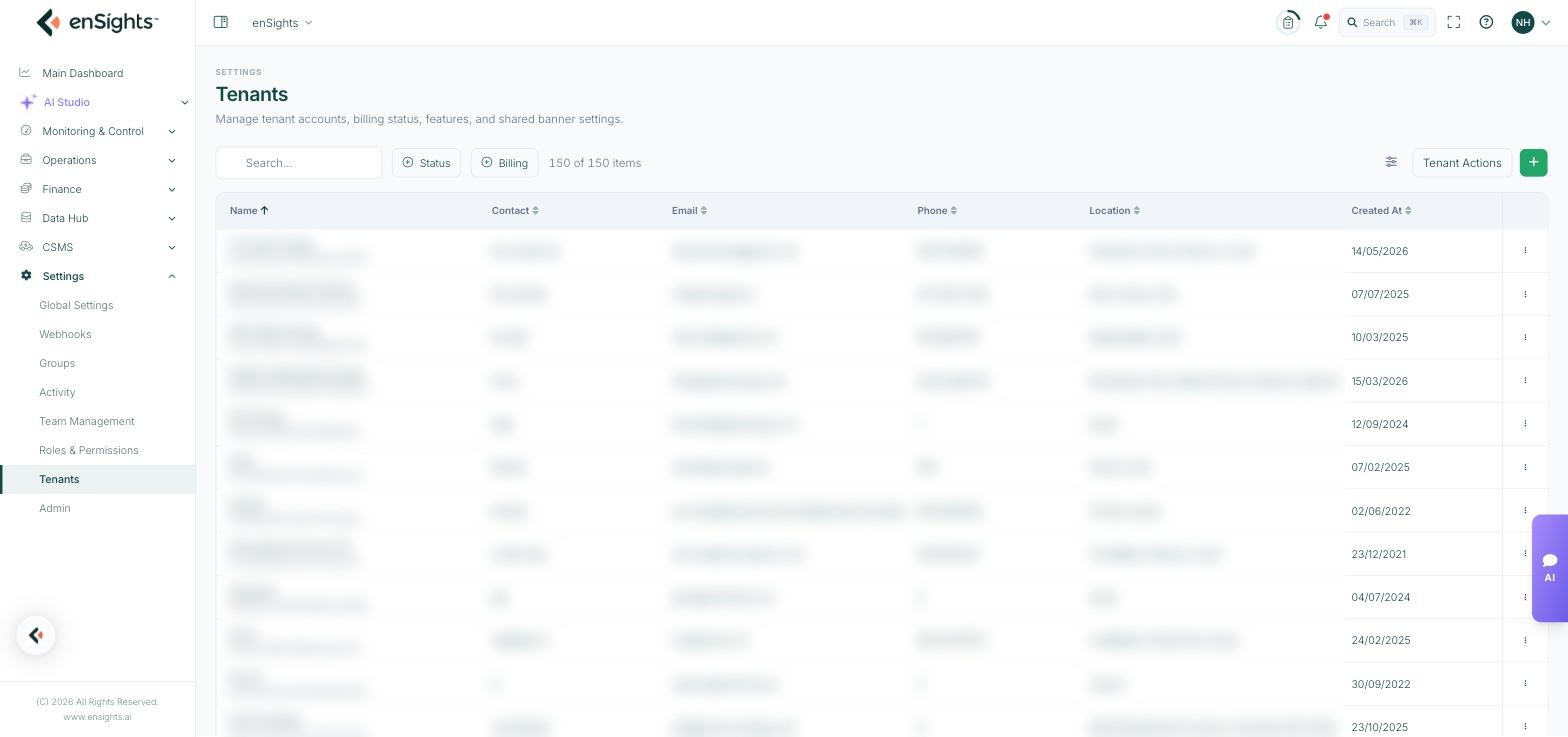Click the round enSights launcher icon
The height and width of the screenshot is (737, 1568).
click(x=36, y=635)
